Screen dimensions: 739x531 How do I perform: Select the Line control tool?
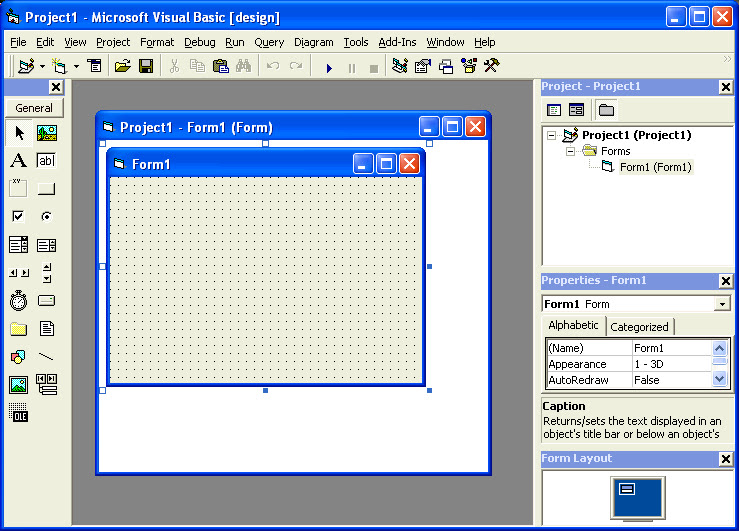pyautogui.click(x=47, y=357)
